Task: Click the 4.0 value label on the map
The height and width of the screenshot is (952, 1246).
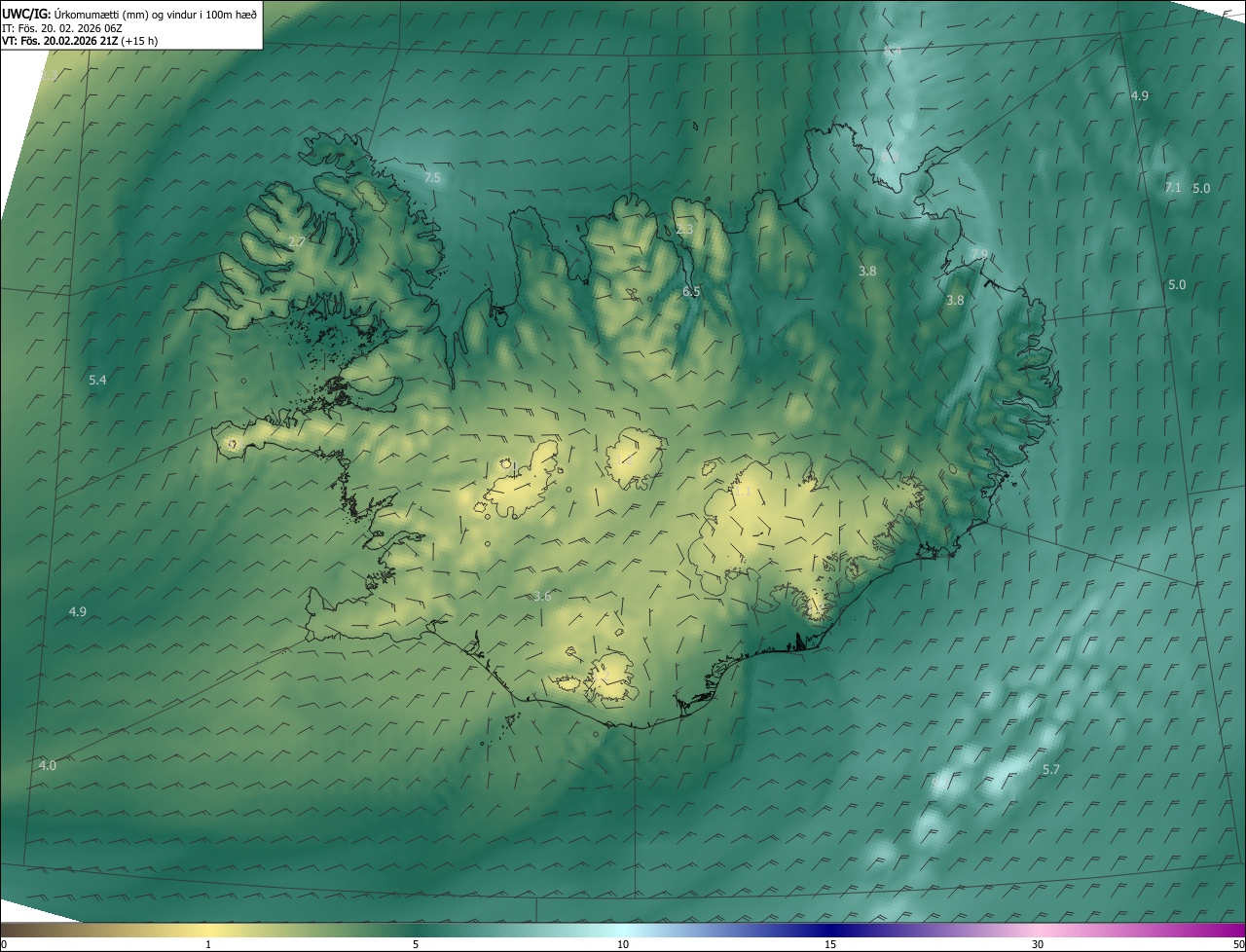Action: pos(47,766)
